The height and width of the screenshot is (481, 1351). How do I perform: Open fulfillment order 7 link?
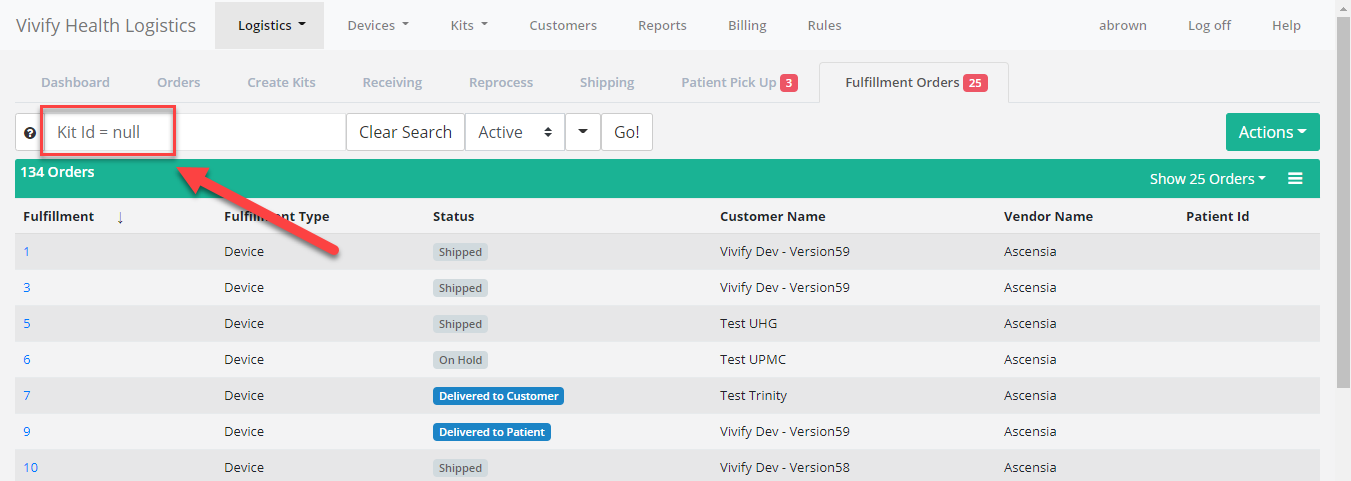point(27,396)
